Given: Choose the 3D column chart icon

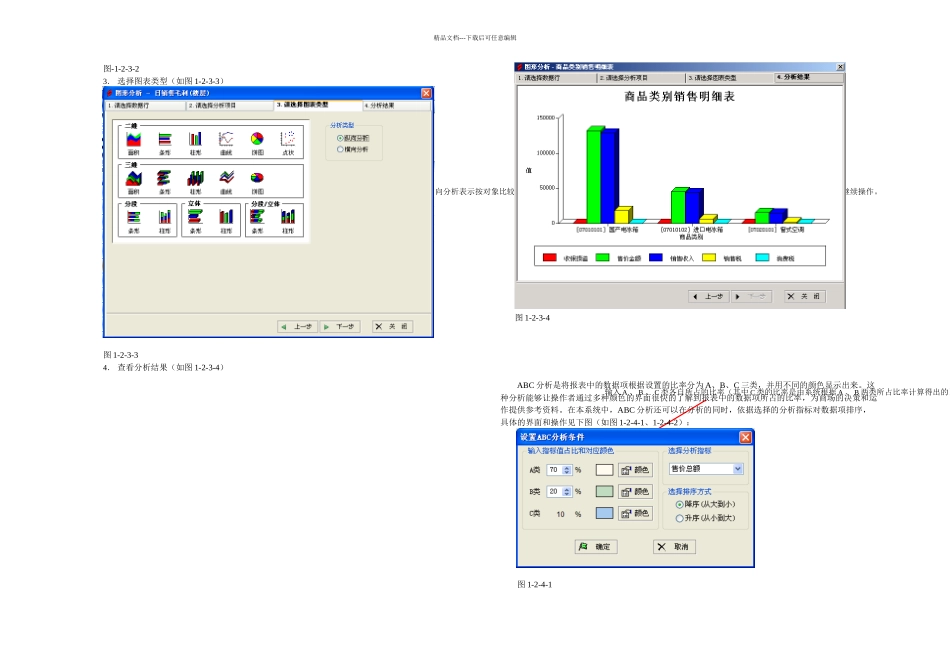Looking at the screenshot, I should coord(195,178).
